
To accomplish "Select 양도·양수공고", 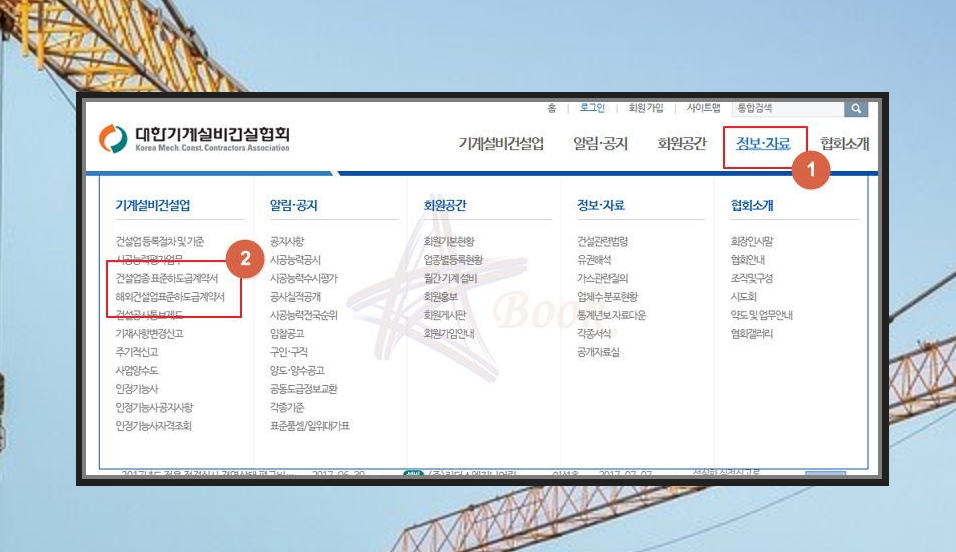I will [298, 370].
